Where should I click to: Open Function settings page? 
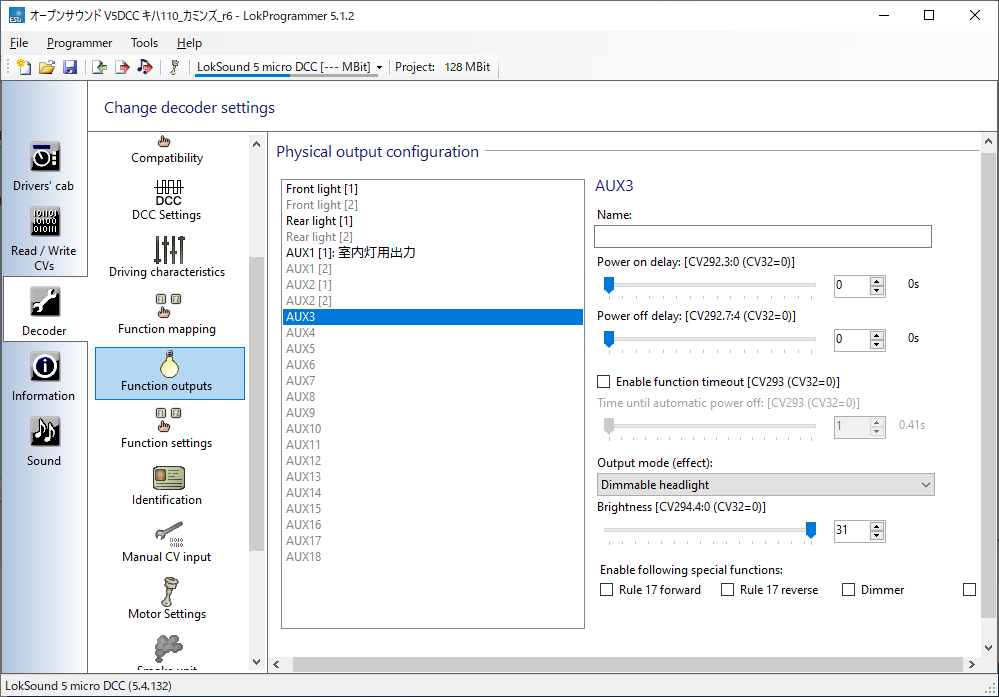coord(167,428)
